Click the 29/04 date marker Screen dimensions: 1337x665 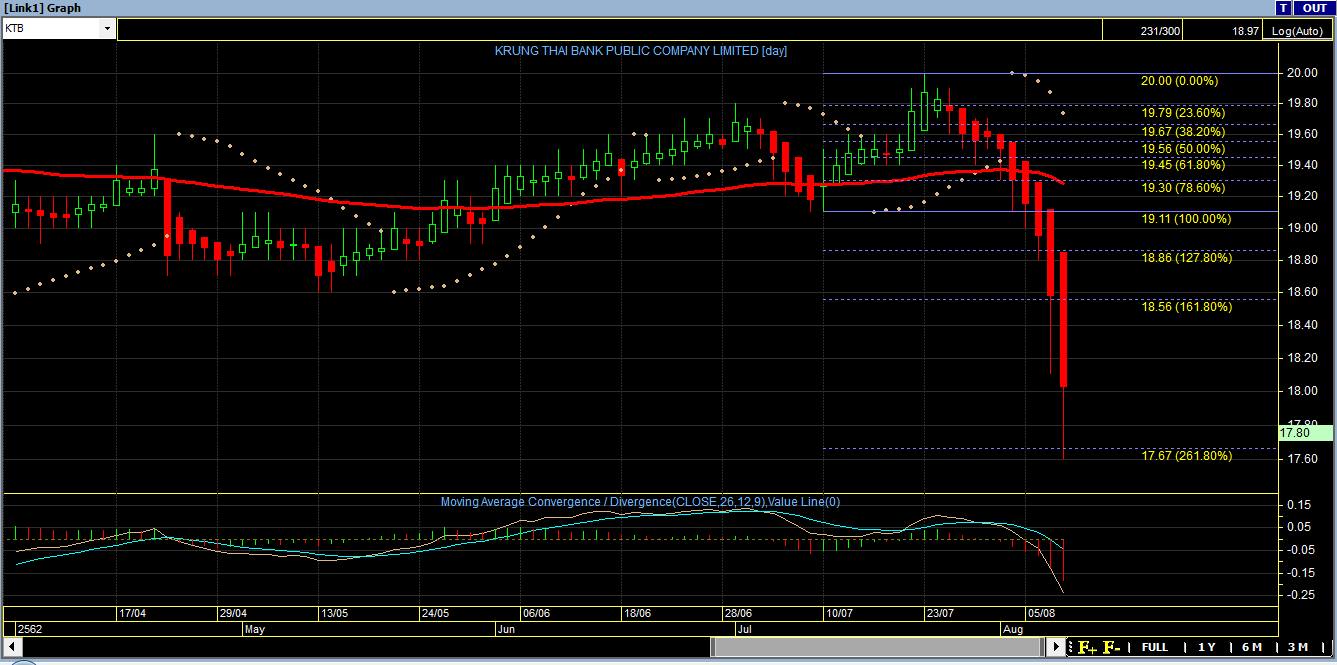coord(233,613)
